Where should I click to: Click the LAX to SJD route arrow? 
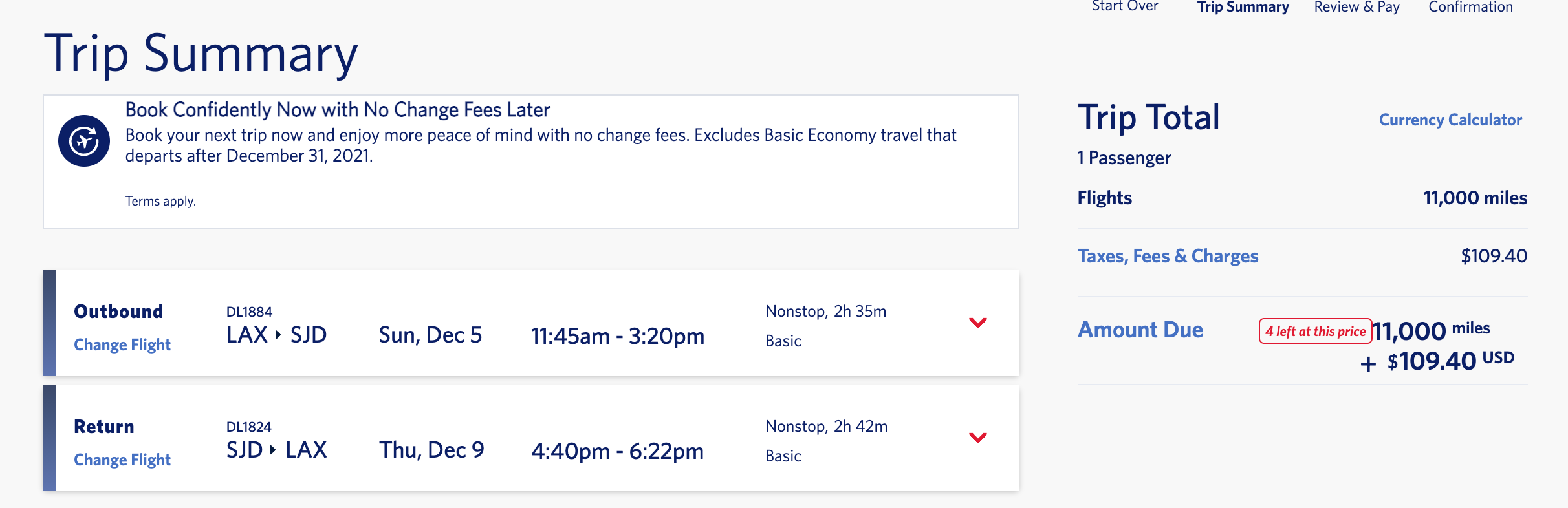[278, 335]
